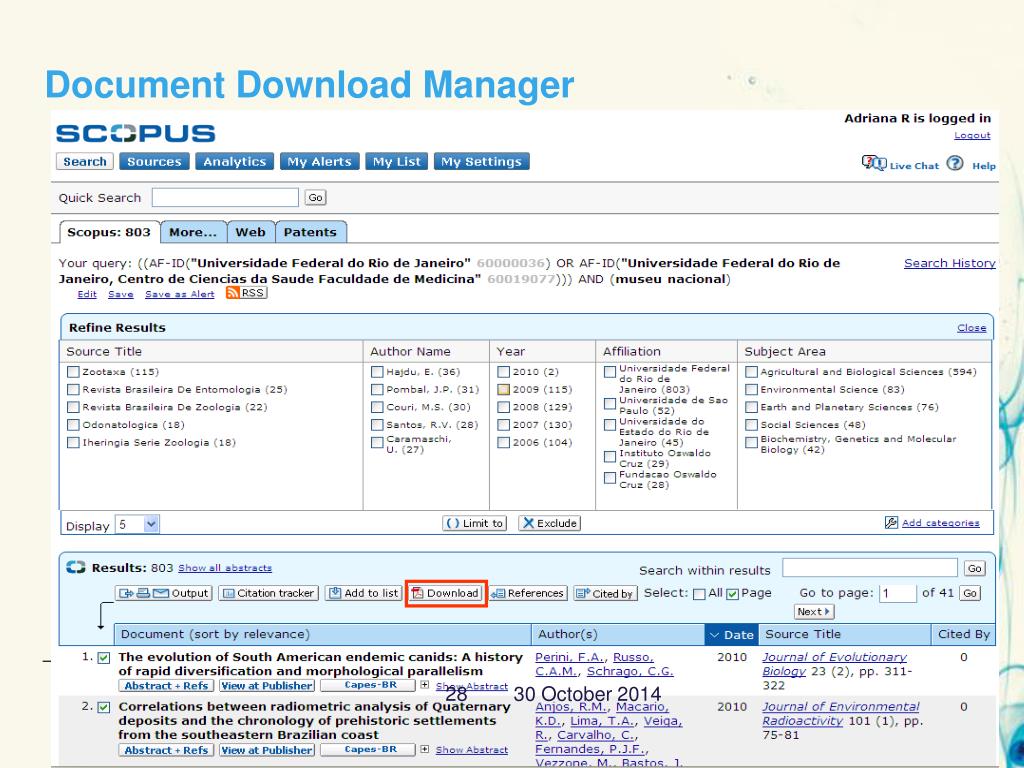Check Environmental Science (83) checkbox
This screenshot has height=768, width=1024.
click(x=752, y=389)
